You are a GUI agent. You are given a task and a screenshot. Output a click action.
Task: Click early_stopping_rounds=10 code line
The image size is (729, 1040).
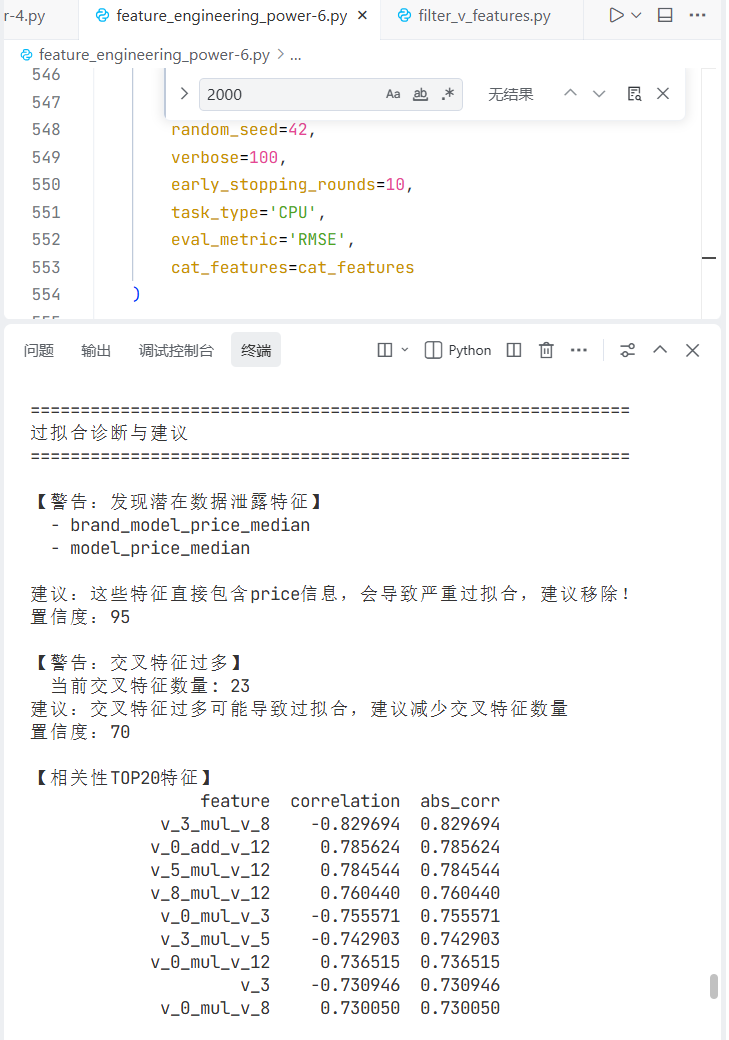pos(292,184)
